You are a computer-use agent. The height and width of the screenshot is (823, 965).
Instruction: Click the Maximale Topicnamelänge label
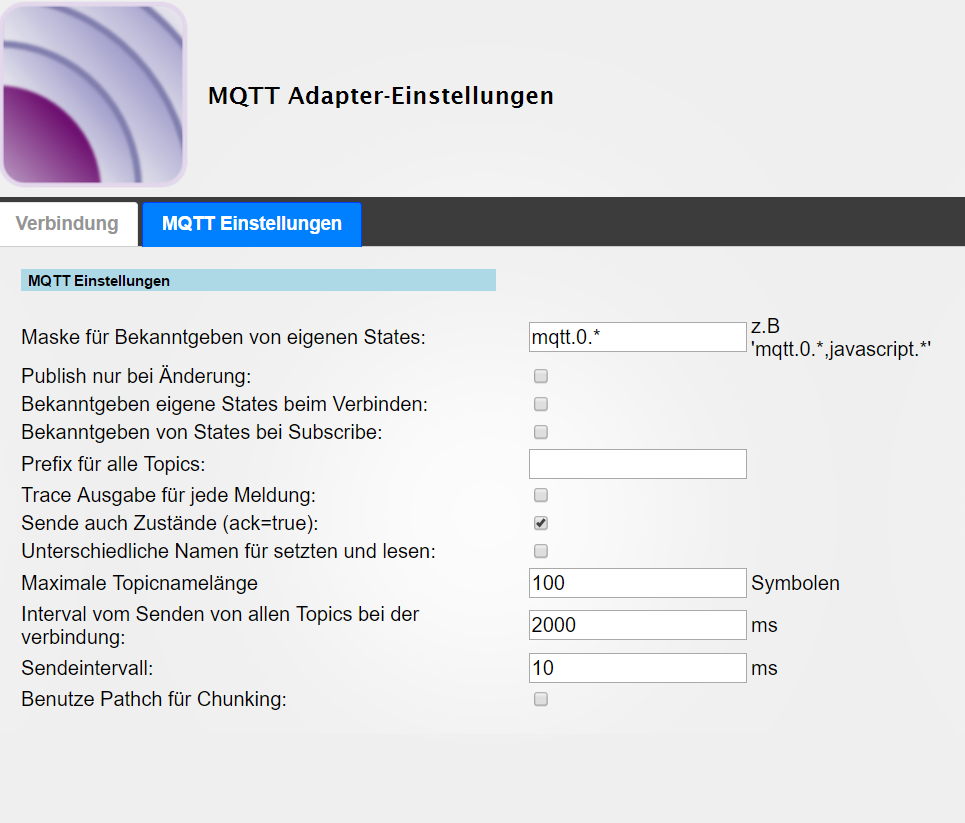[x=140, y=583]
